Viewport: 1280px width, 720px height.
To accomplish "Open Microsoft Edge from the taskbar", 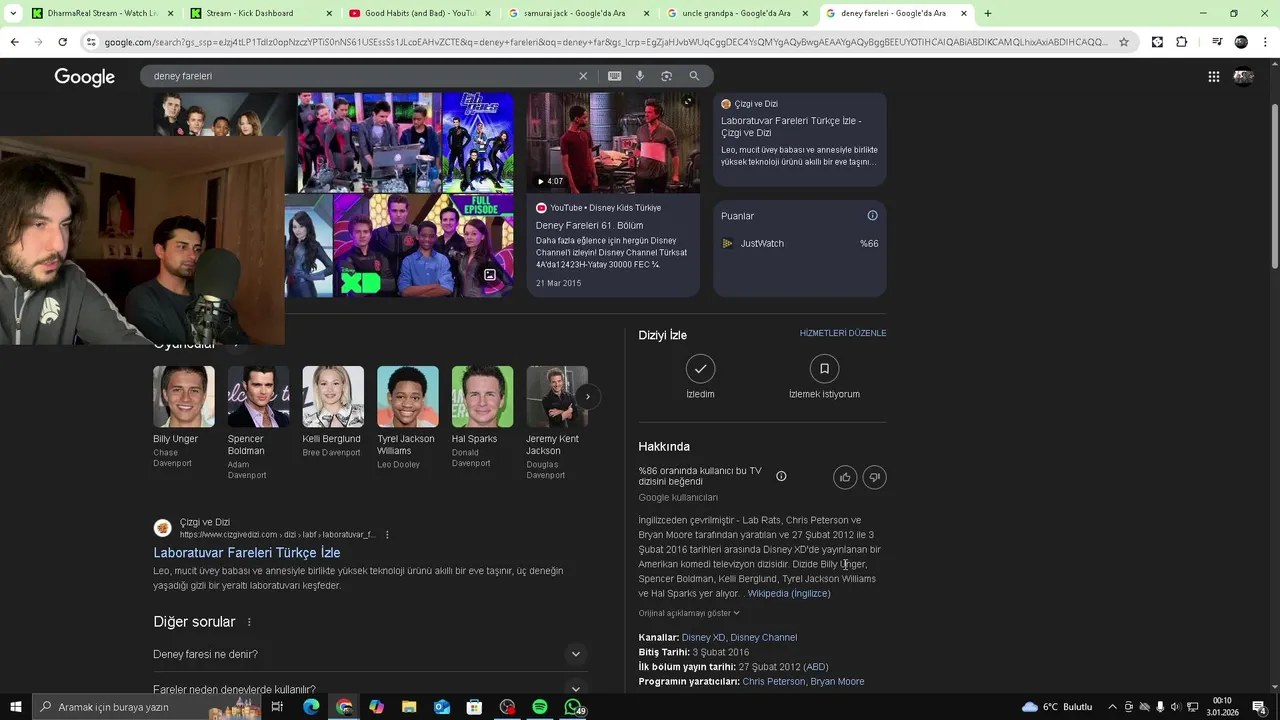I will click(x=311, y=707).
